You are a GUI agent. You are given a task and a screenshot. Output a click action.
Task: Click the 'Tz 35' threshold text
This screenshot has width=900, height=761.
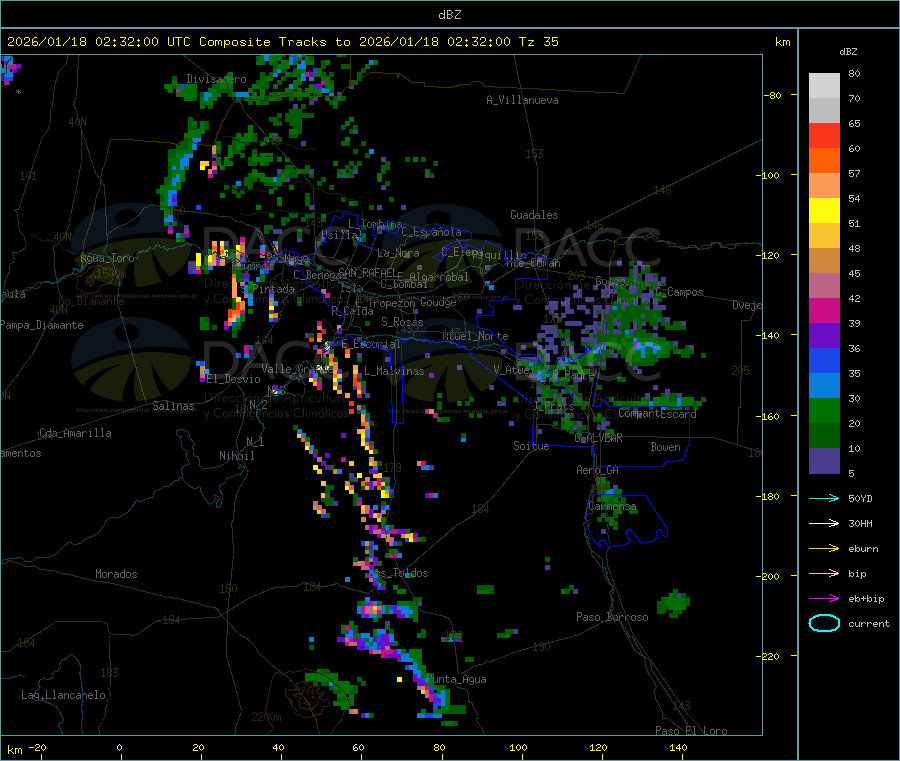(x=538, y=42)
